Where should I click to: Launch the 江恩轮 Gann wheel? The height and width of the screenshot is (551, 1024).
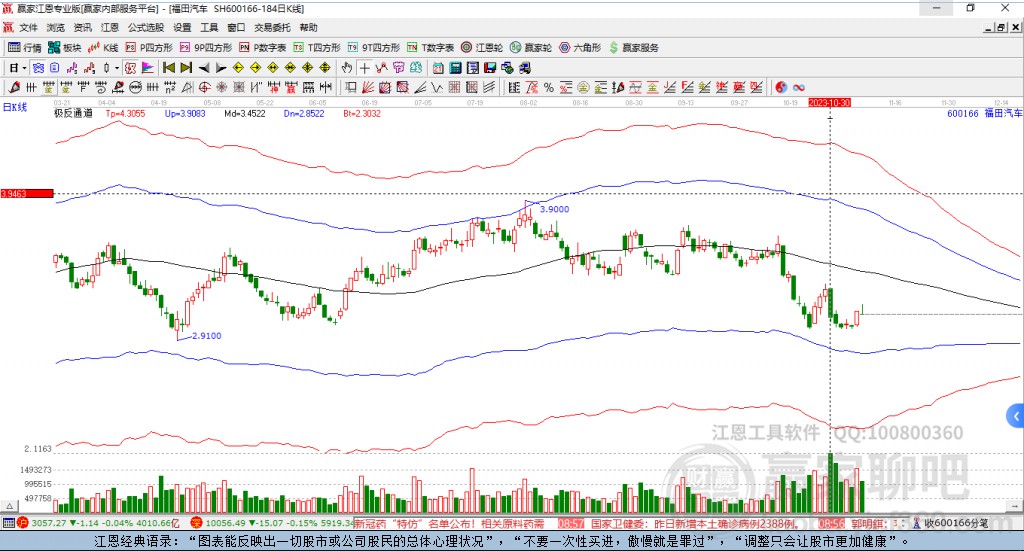coord(482,48)
